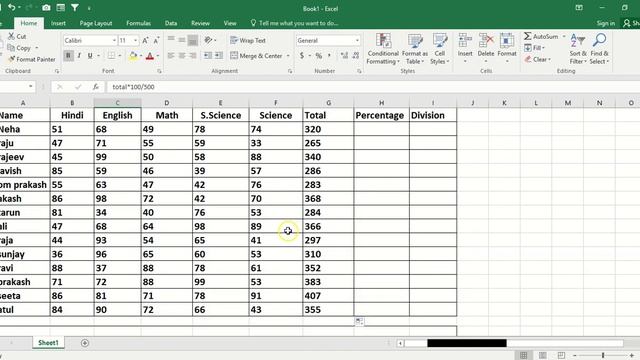Open the Formulas ribbon tab
The image size is (640, 360).
138,23
